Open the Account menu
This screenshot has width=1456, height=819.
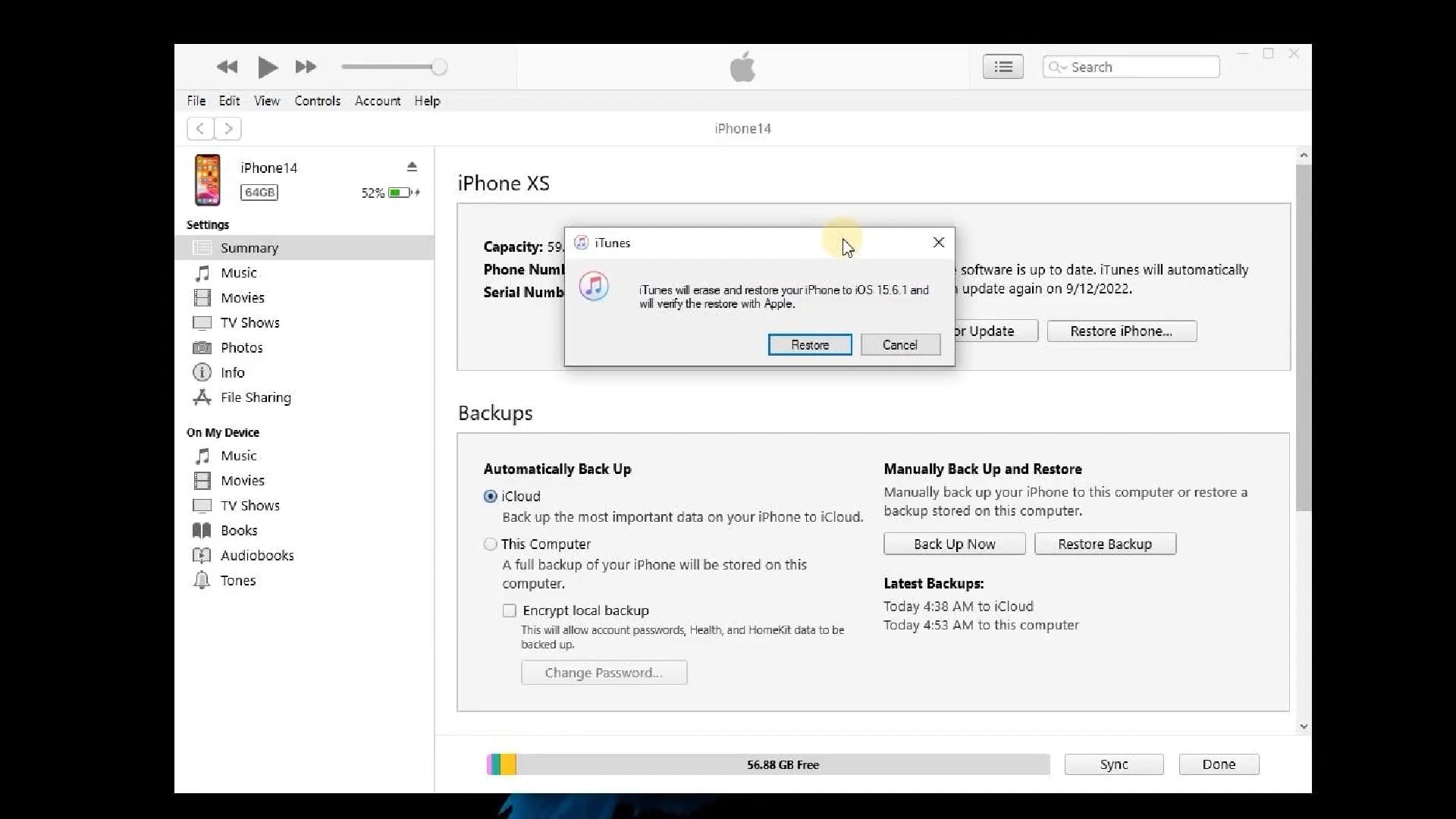click(x=377, y=101)
